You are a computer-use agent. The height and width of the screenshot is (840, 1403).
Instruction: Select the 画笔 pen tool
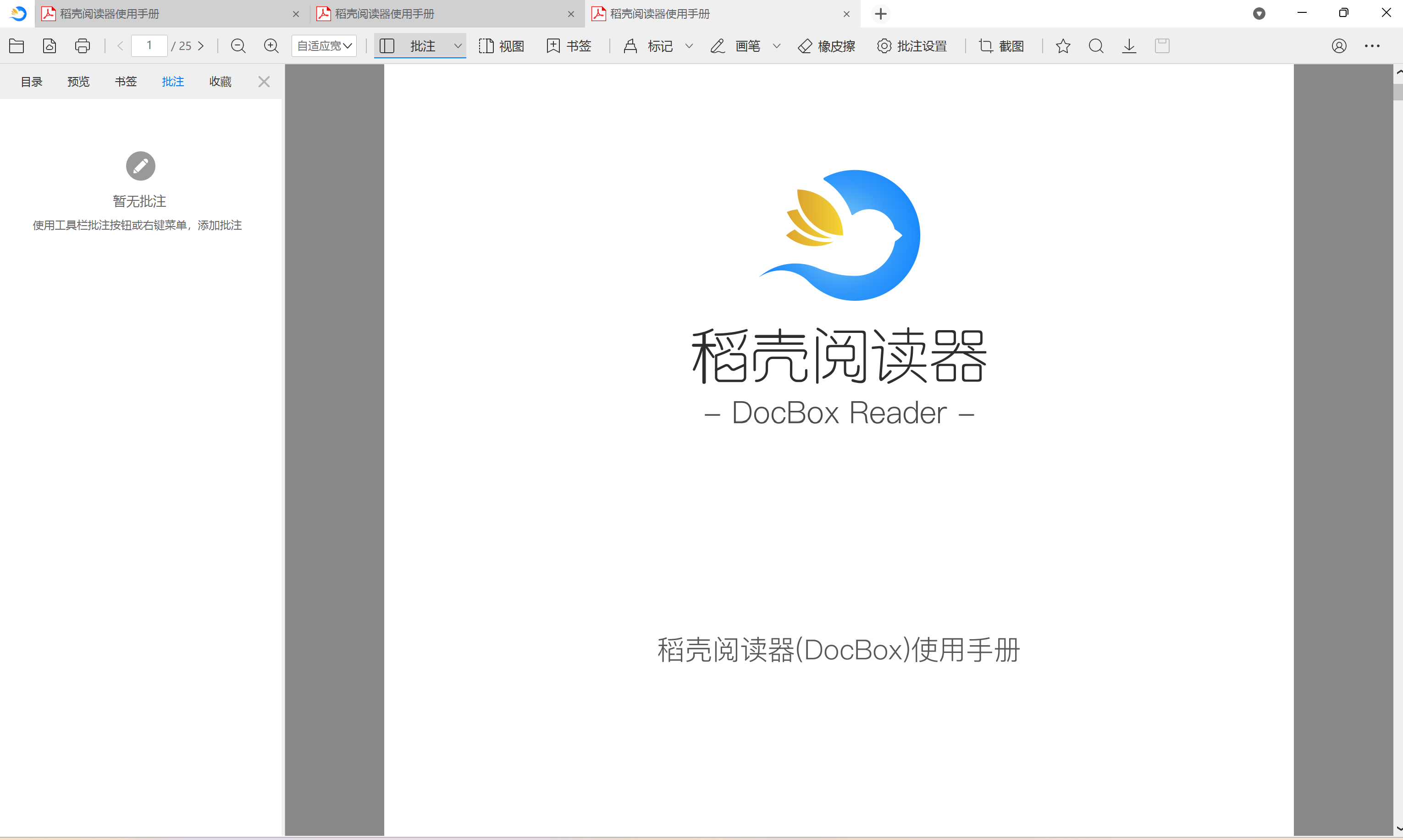tap(735, 46)
